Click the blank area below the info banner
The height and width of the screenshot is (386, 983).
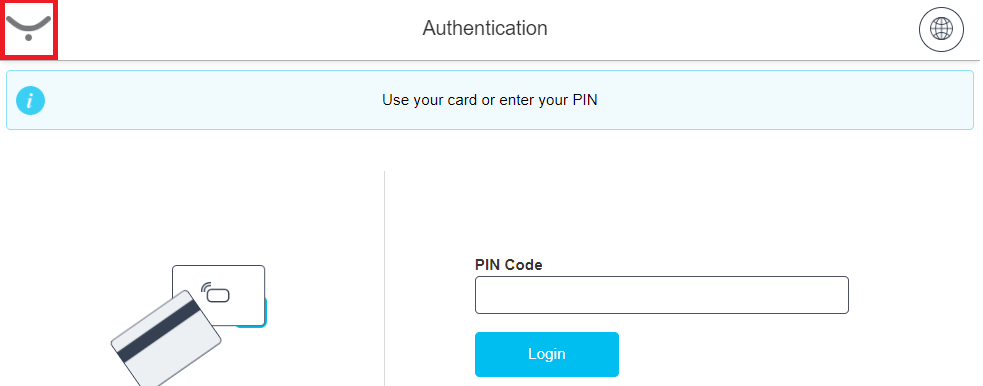[x=490, y=150]
